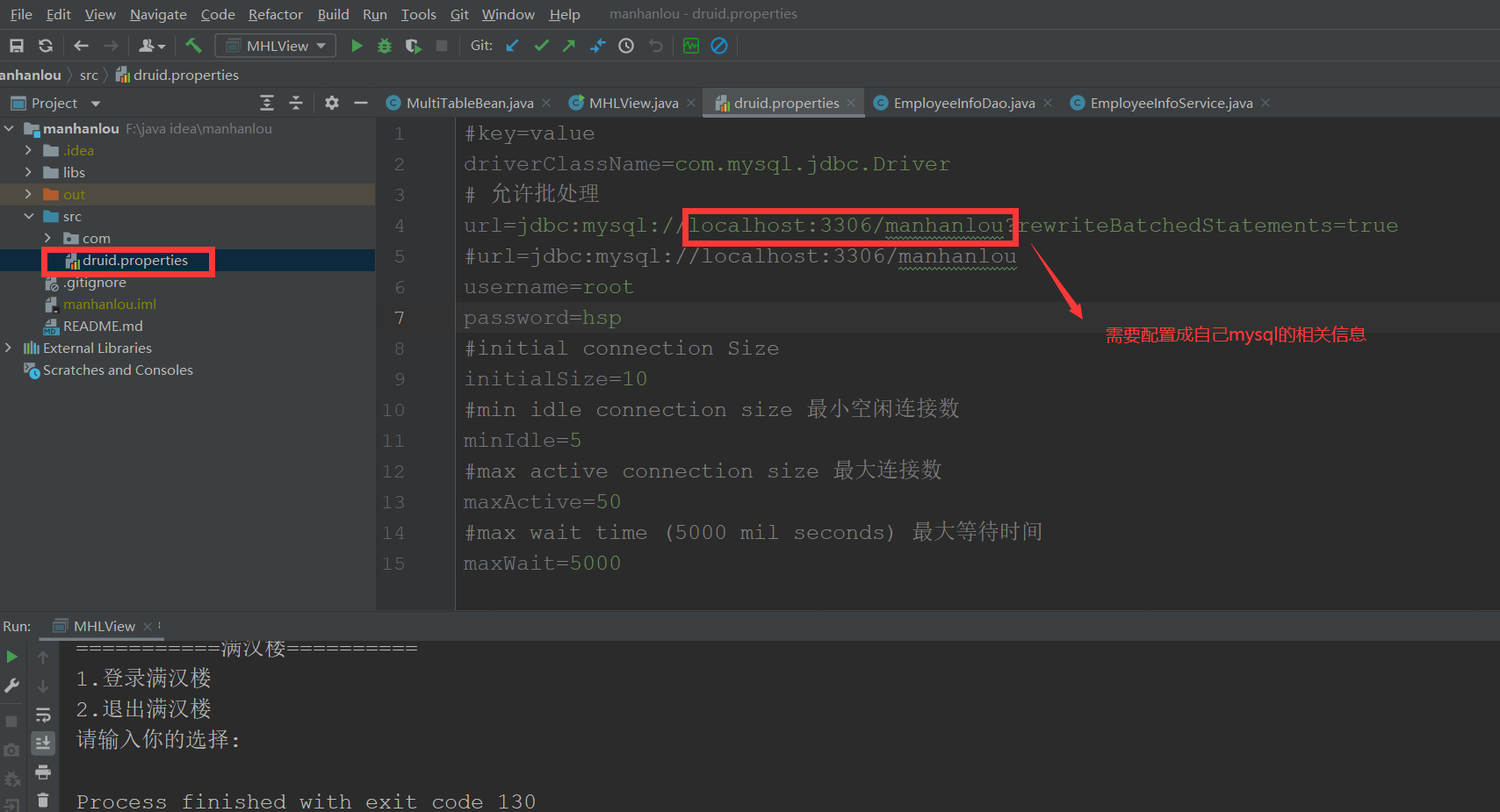Switch to MultiTableBean.java tab
The width and height of the screenshot is (1500, 812).
click(469, 103)
